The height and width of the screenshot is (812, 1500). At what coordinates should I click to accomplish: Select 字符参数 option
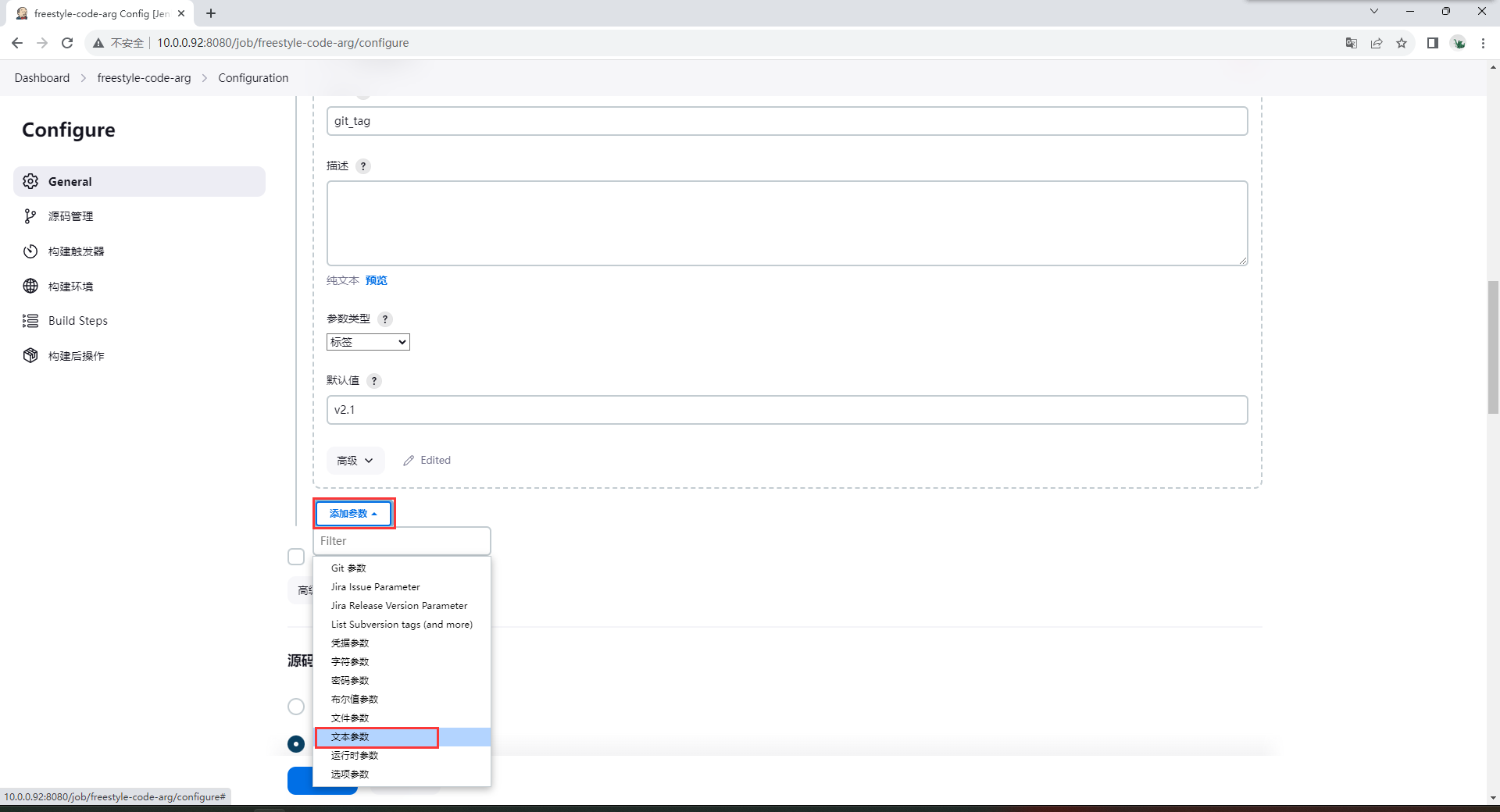[x=402, y=662]
